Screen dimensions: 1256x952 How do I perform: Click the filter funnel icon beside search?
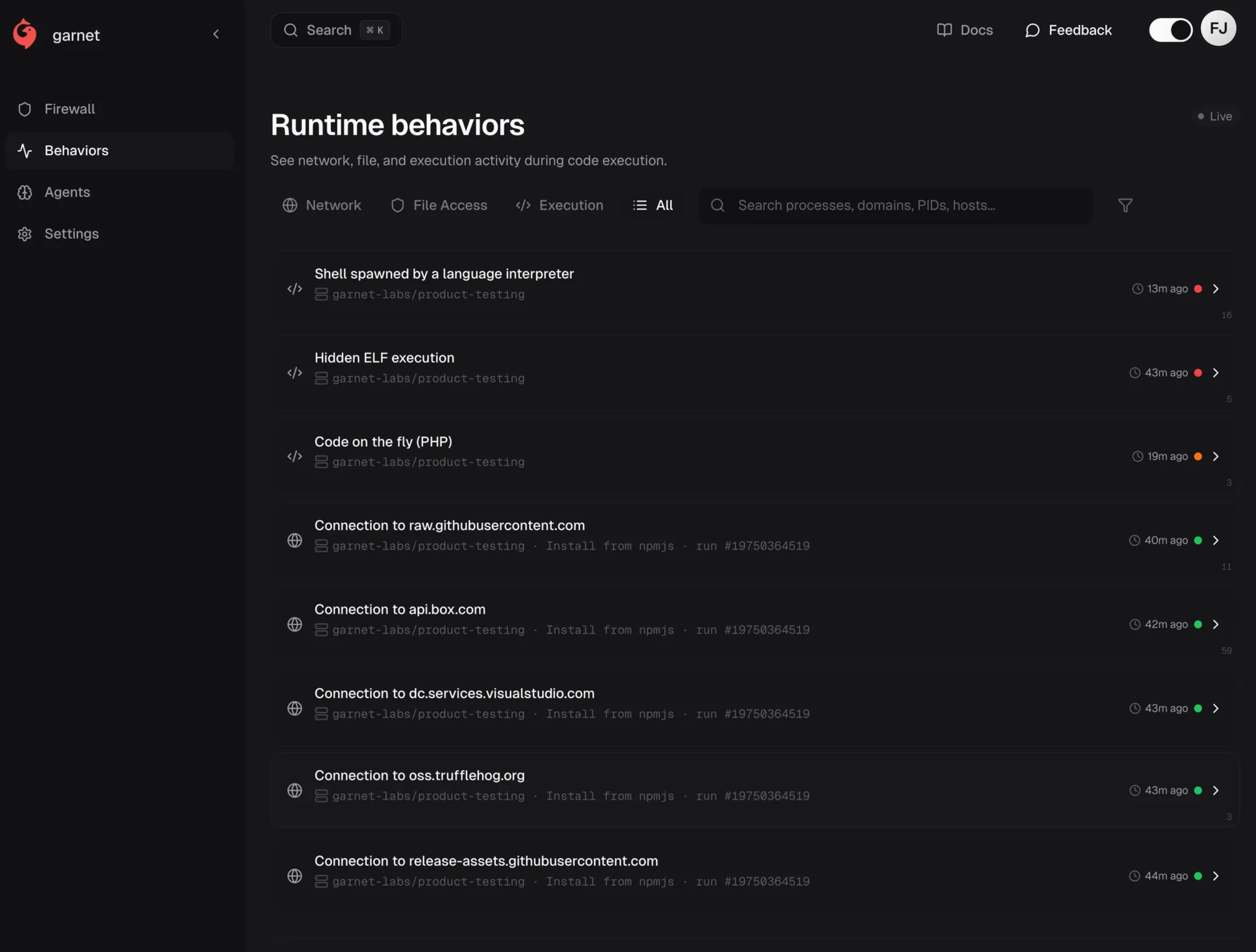1125,205
